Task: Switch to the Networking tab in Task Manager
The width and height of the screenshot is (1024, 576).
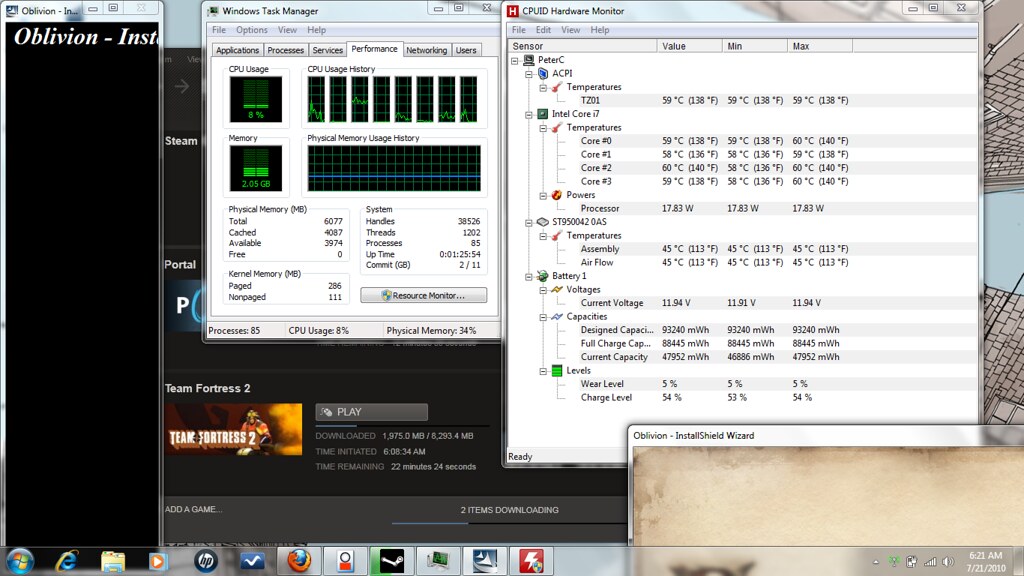Action: pos(426,50)
